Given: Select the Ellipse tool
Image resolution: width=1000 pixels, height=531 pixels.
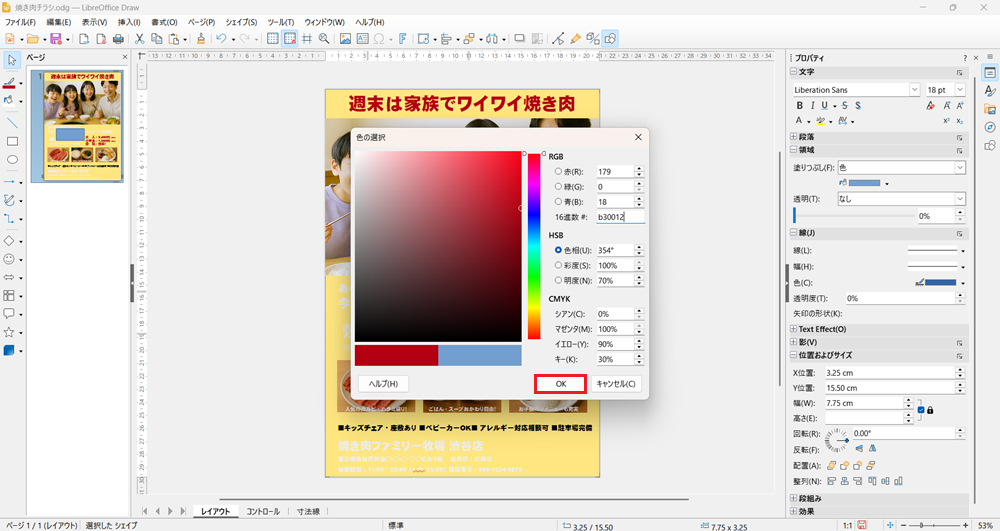Looking at the screenshot, I should (12, 159).
